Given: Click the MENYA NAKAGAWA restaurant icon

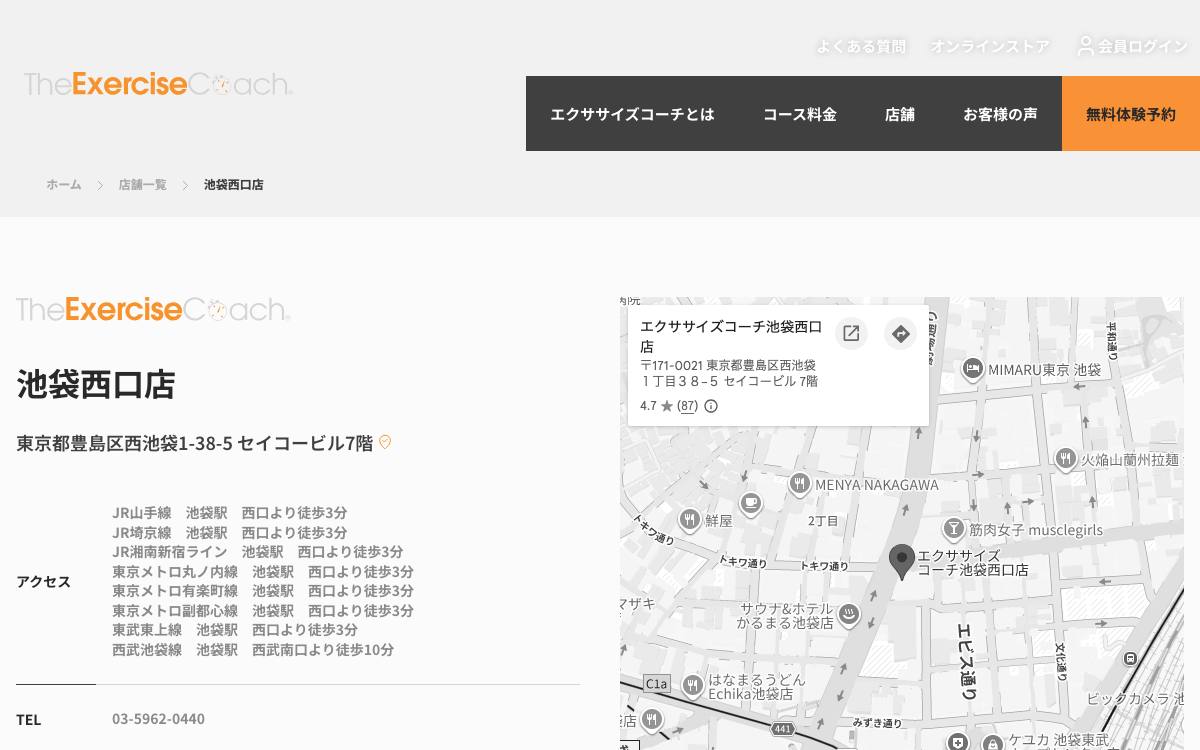Looking at the screenshot, I should [x=799, y=485].
